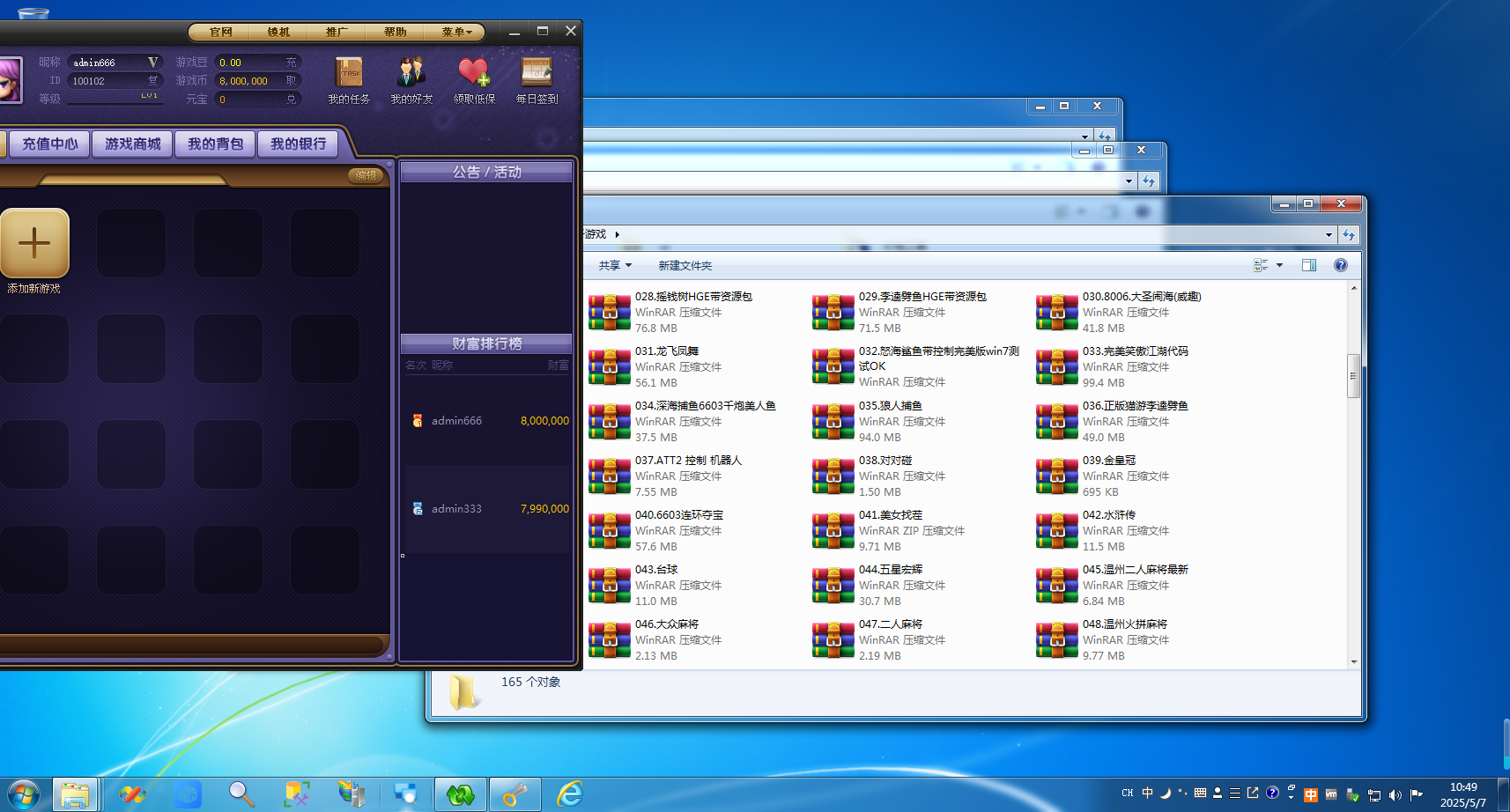The height and width of the screenshot is (812, 1510).
Task: Click the 编辑 edit button
Action: 366,175
